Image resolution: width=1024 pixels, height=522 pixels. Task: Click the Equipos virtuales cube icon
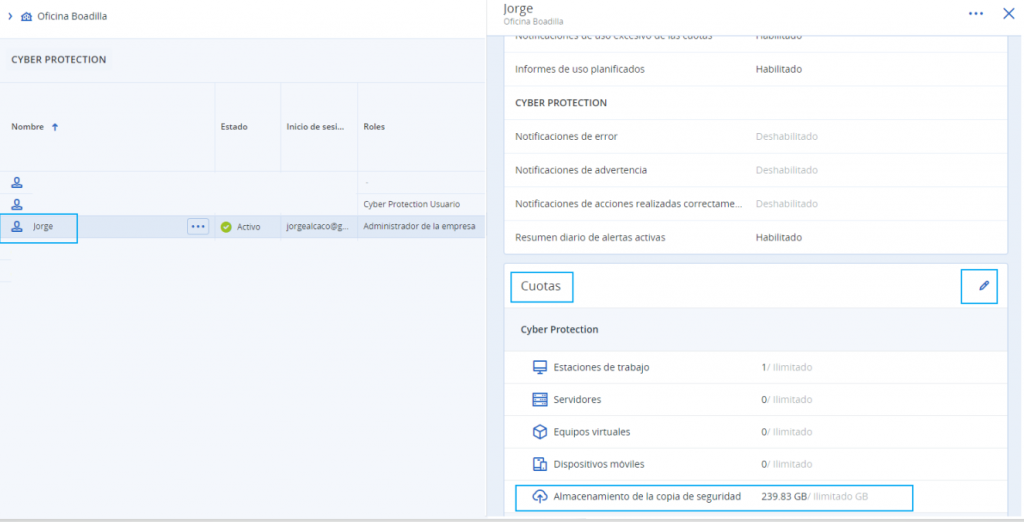539,432
